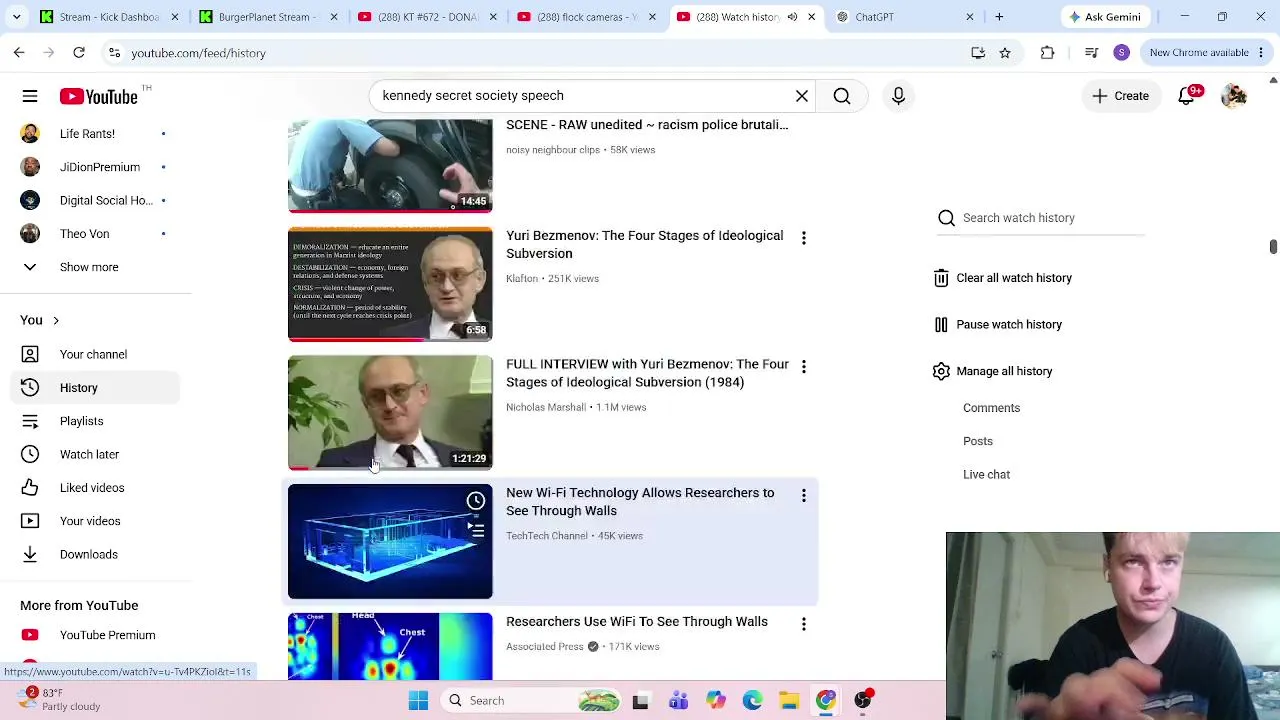Reload the current page
This screenshot has height=720, width=1280.
[x=79, y=53]
